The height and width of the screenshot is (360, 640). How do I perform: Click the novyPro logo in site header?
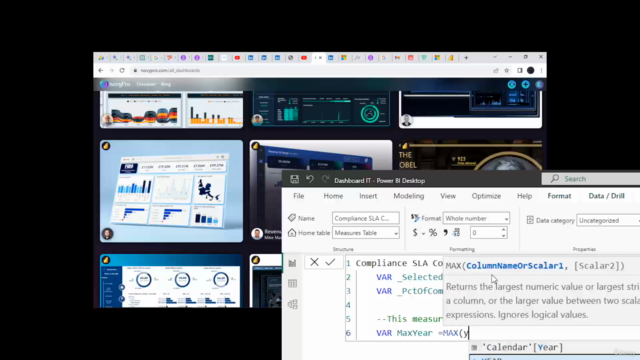[115, 84]
